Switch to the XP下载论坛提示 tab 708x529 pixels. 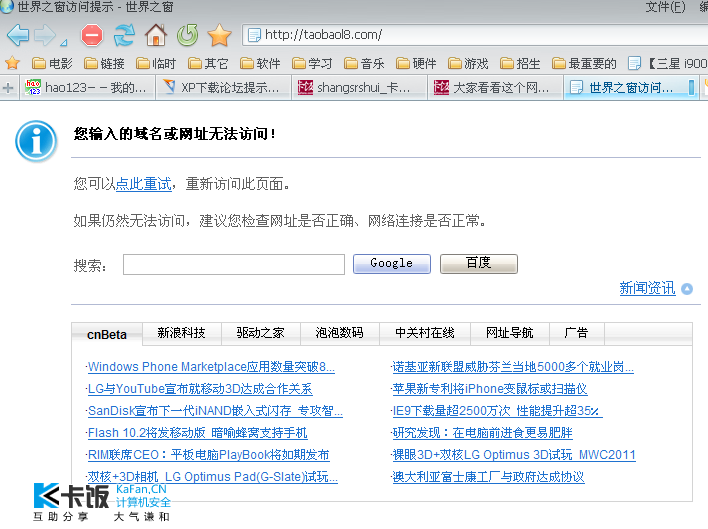(x=222, y=88)
